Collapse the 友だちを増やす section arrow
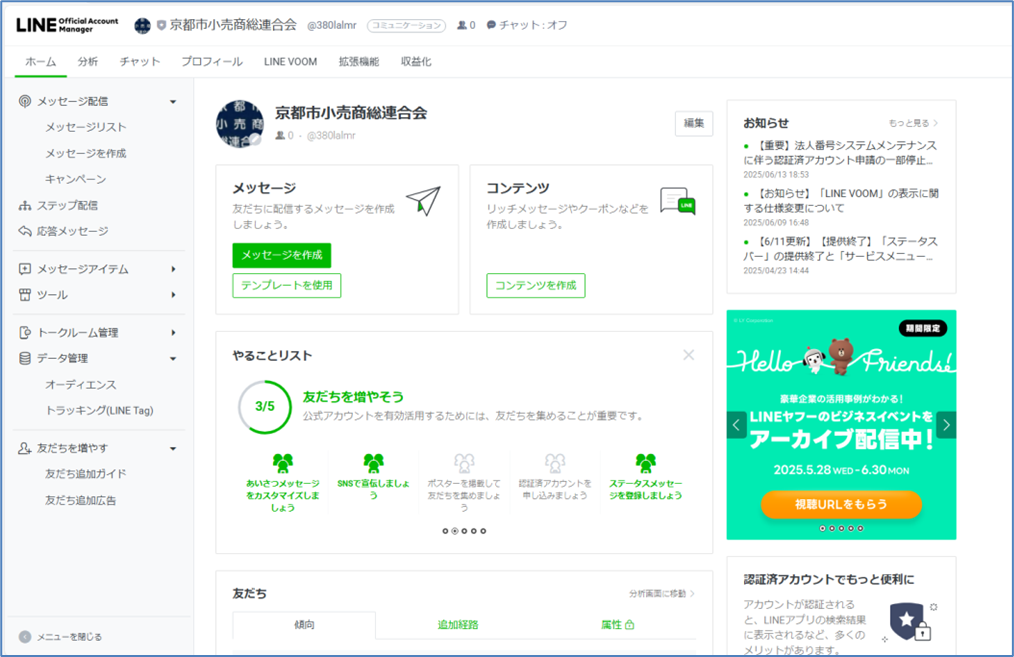Screen dimensions: 1014x657 (x=173, y=449)
